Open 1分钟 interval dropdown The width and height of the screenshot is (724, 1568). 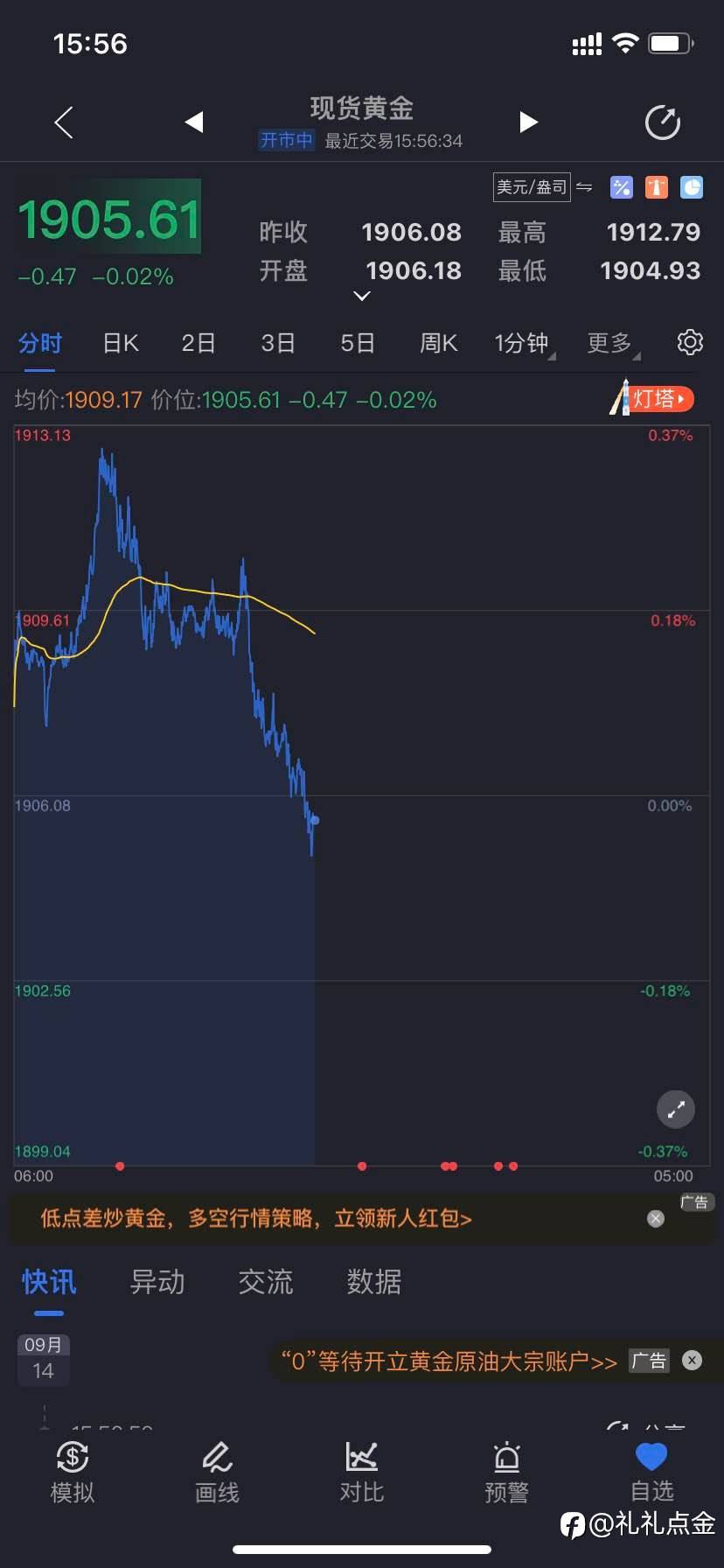pos(523,343)
